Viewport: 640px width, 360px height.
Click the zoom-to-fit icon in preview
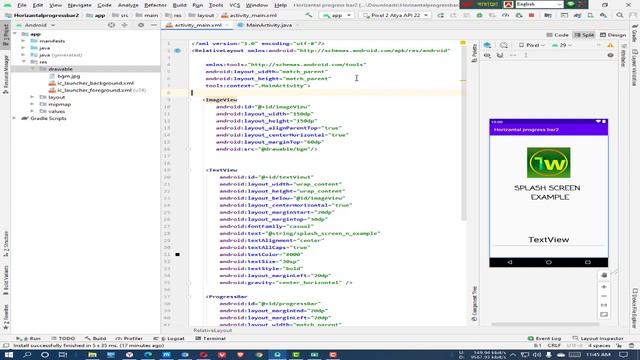click(604, 314)
